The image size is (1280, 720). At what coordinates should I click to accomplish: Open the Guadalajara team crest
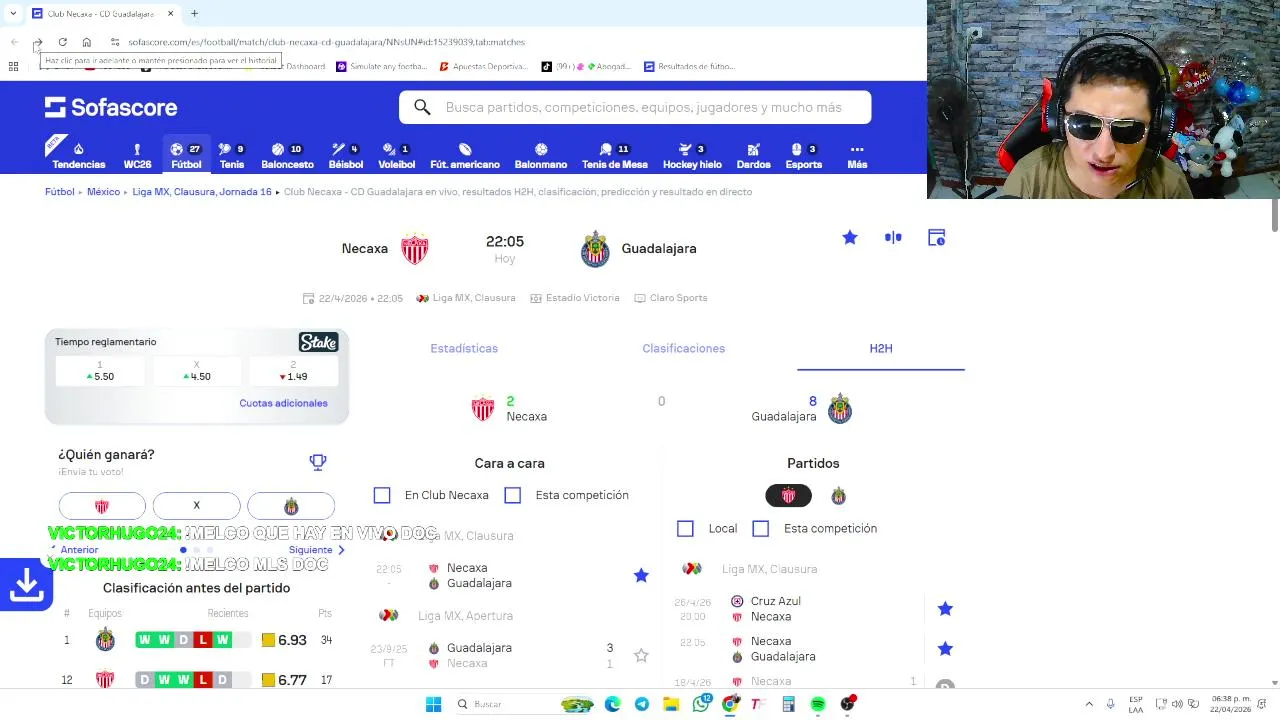tap(595, 249)
